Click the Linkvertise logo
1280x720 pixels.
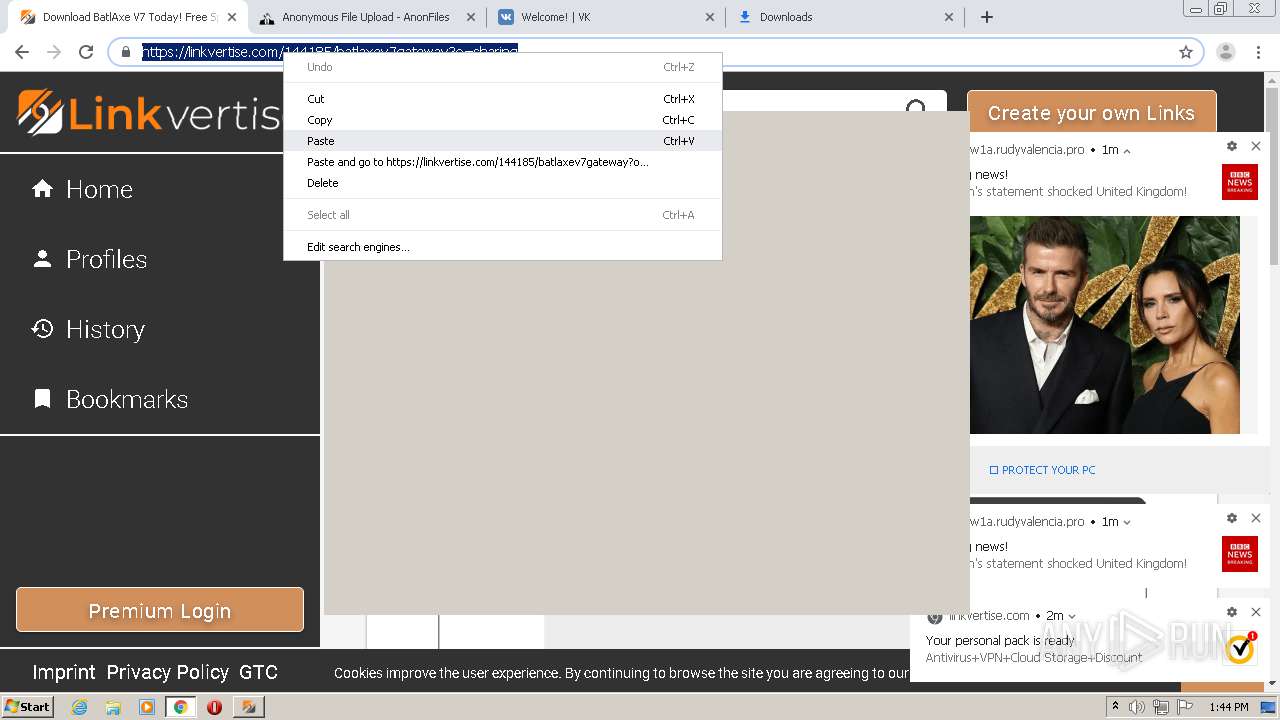coord(150,112)
